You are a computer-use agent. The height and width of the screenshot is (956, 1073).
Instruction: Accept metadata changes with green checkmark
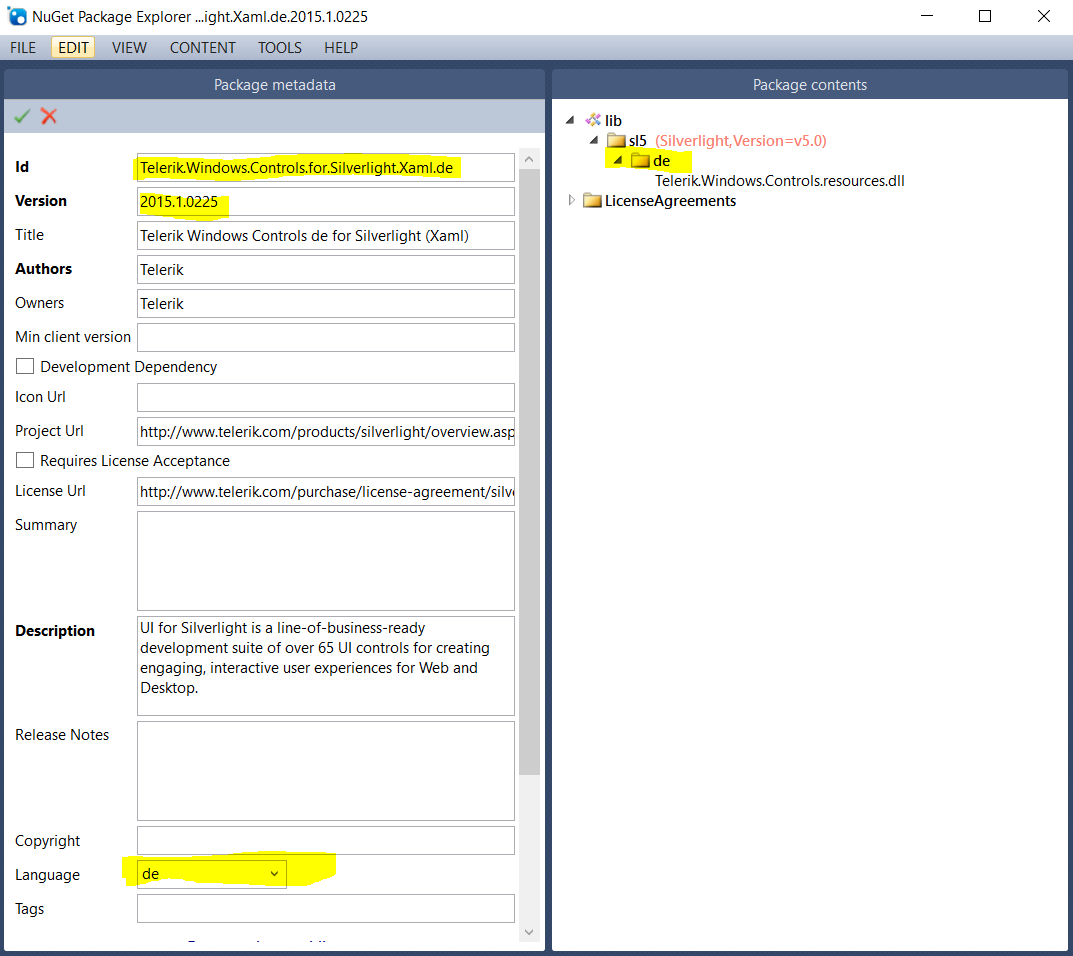click(22, 116)
